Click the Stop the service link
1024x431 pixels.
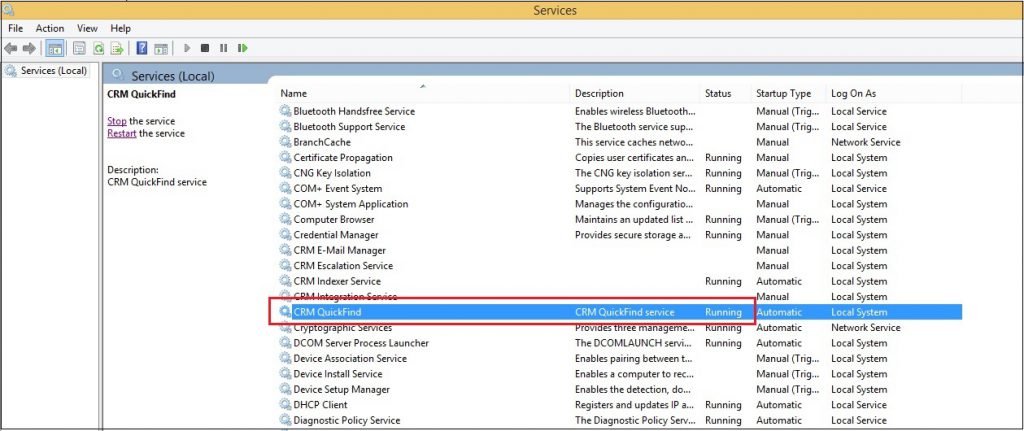tap(117, 121)
